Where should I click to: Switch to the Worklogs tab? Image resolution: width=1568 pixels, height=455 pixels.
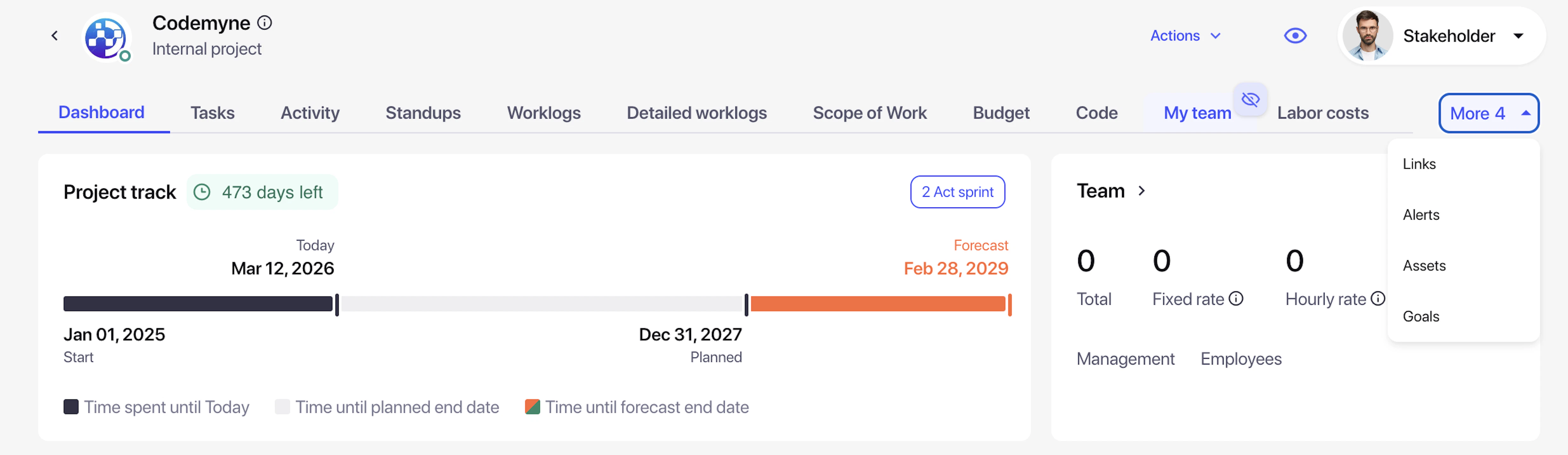pyautogui.click(x=544, y=113)
